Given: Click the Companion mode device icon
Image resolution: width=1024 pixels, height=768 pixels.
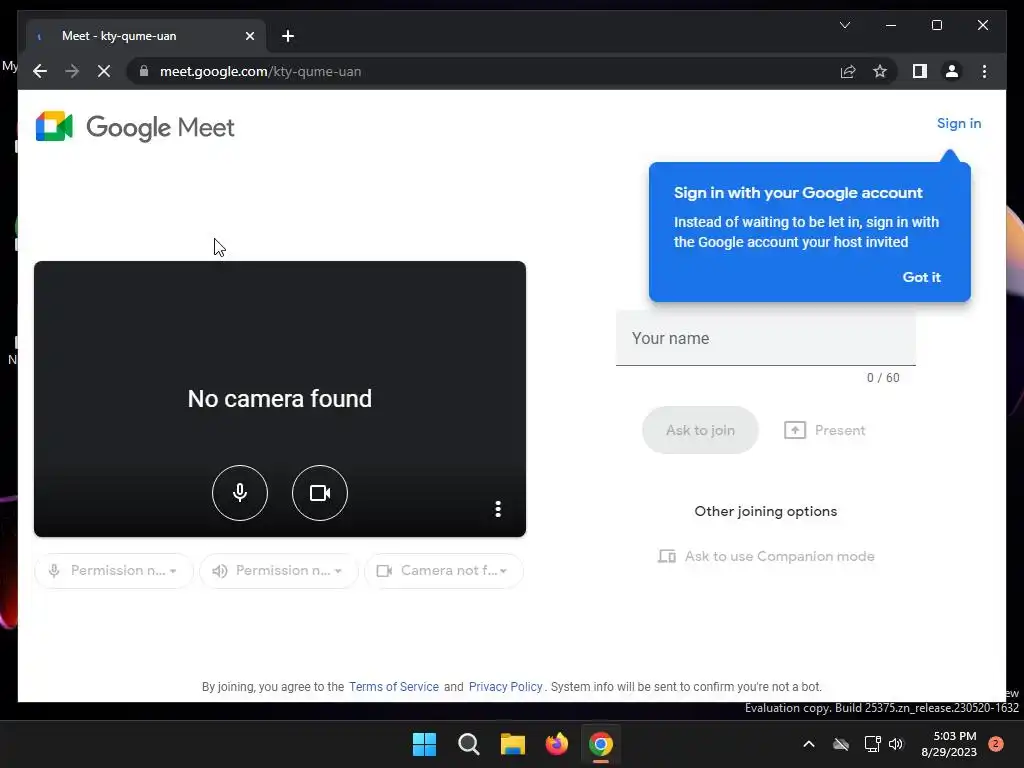Looking at the screenshot, I should tap(667, 556).
